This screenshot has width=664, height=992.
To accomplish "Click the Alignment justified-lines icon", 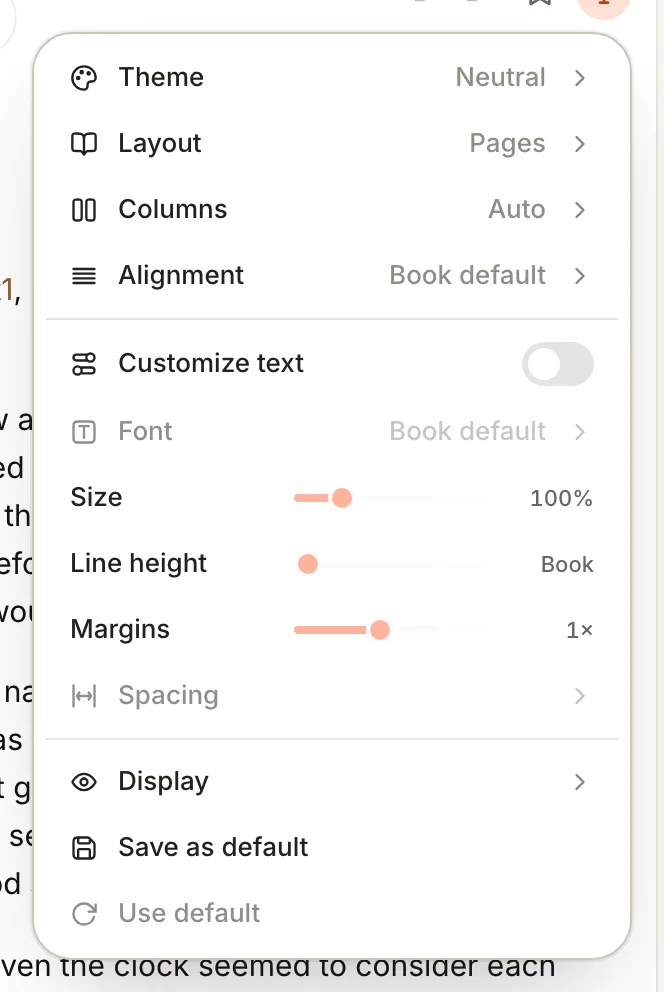I will pyautogui.click(x=84, y=276).
